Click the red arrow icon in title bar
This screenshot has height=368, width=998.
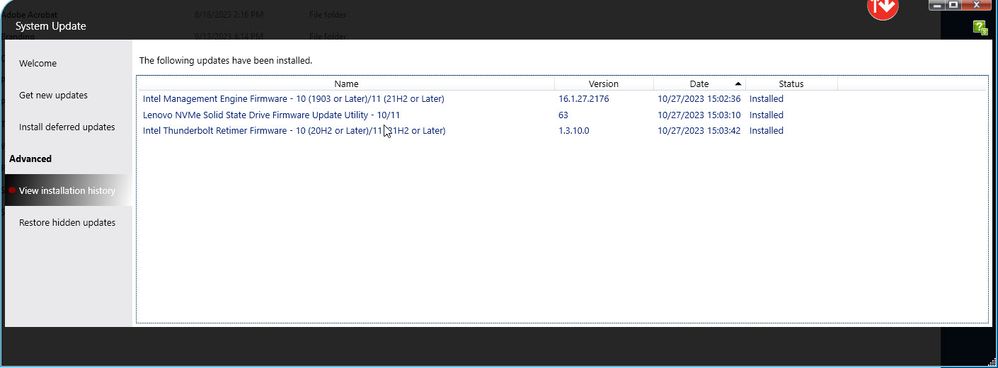(x=883, y=7)
